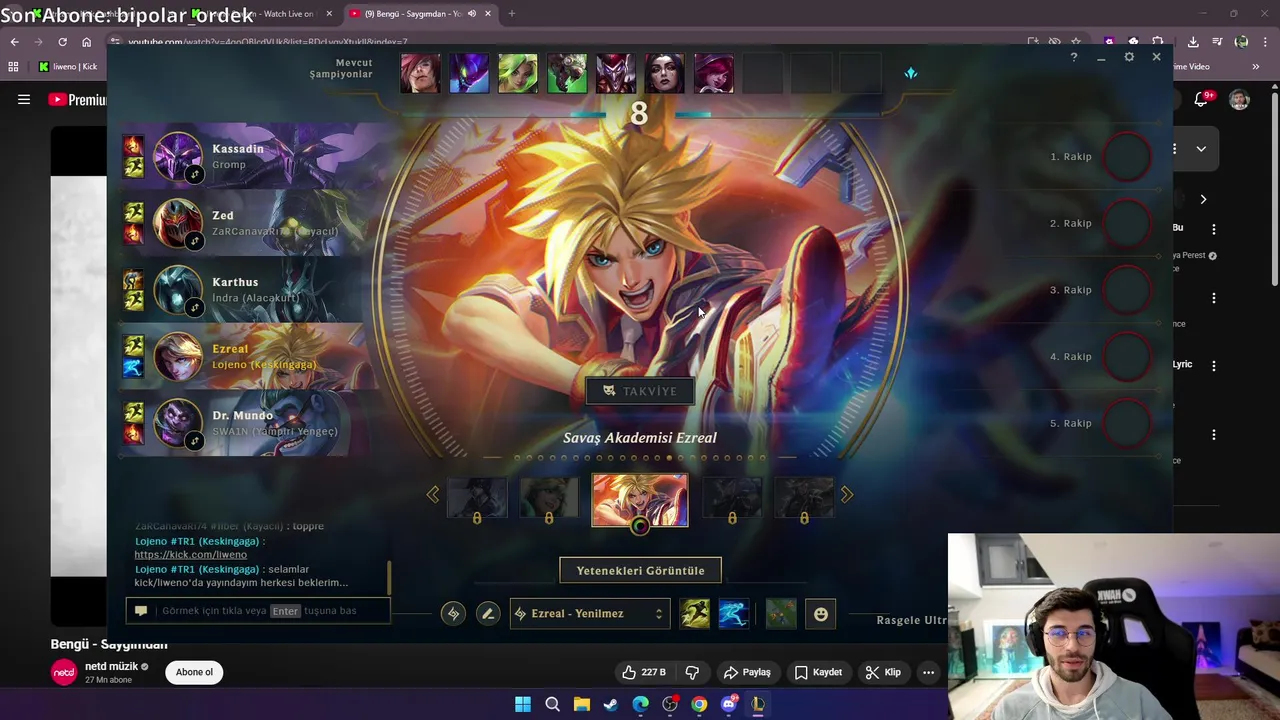This screenshot has width=1280, height=720.
Task: Dislike the Bengü video
Action: 692,673
